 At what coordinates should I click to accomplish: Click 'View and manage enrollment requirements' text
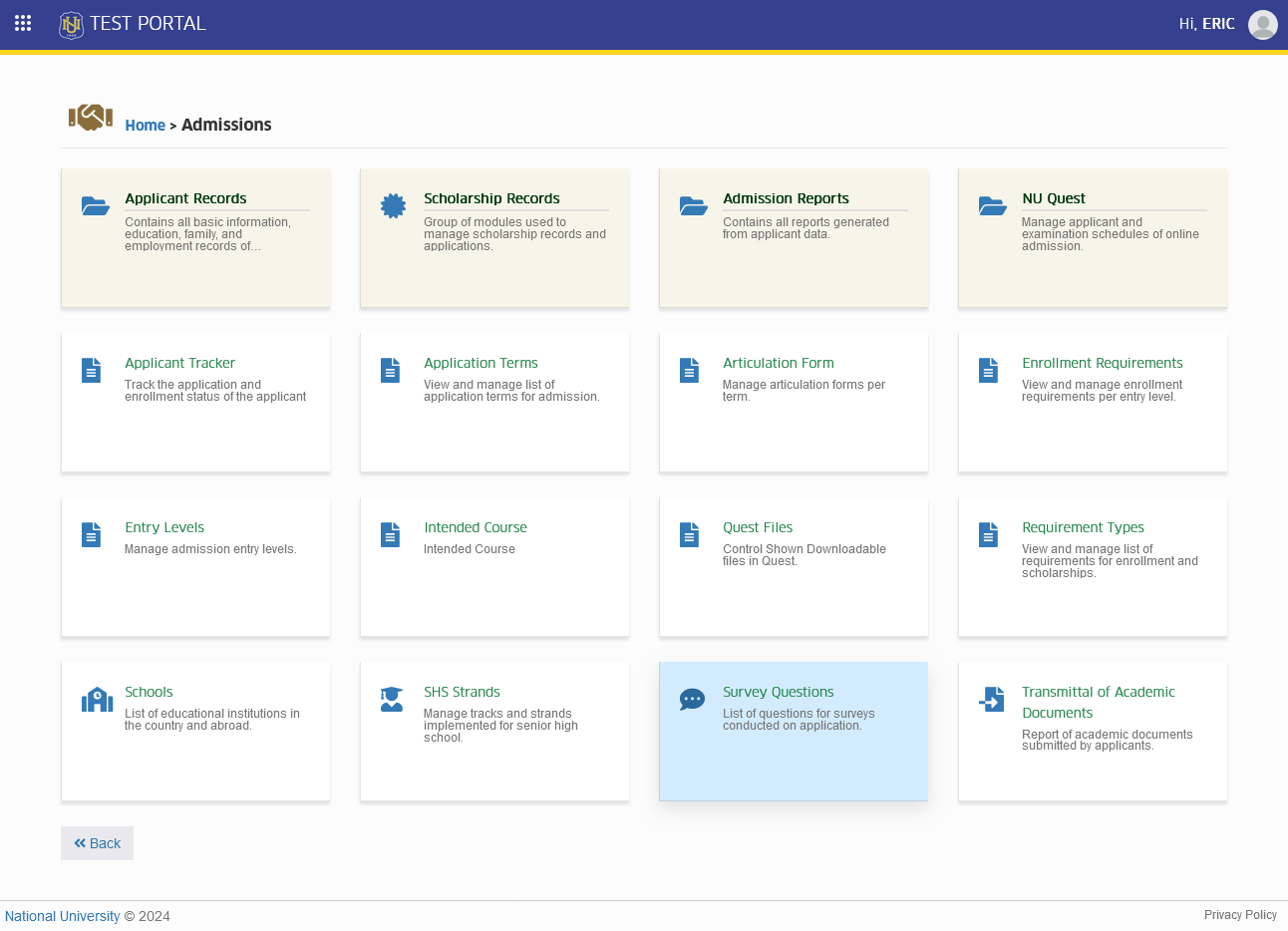(1102, 391)
